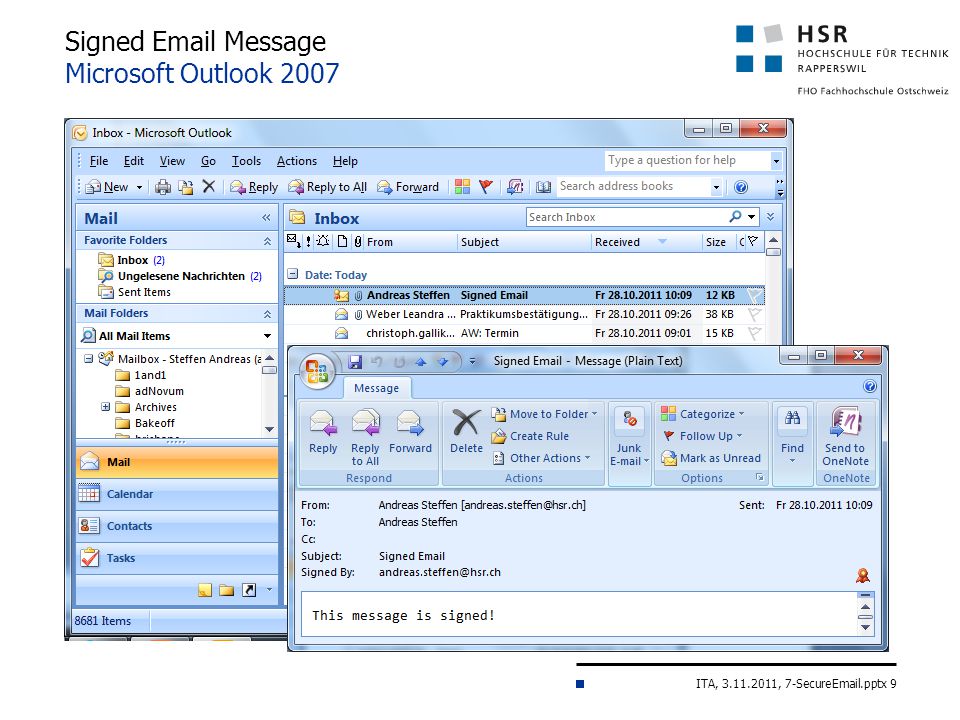
Task: Open the View menu
Action: (172, 161)
